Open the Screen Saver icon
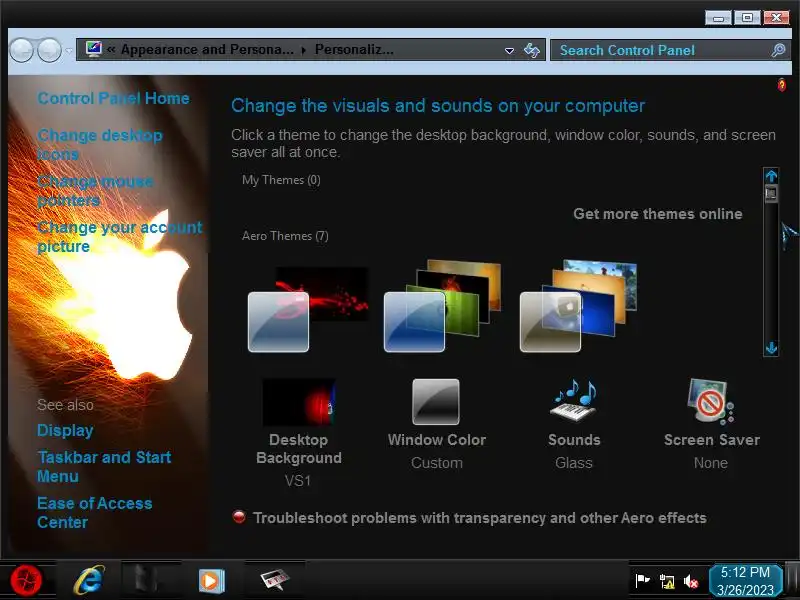 711,402
